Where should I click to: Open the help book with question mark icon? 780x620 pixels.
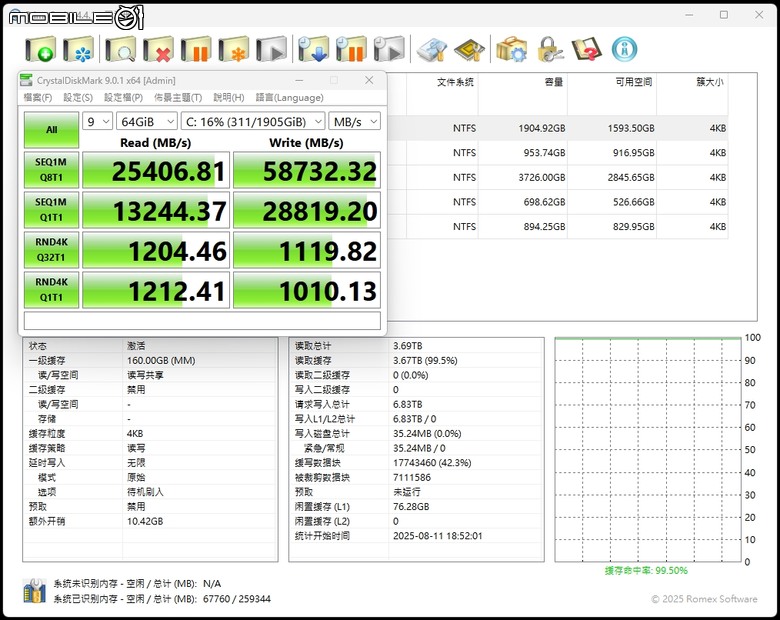[587, 49]
